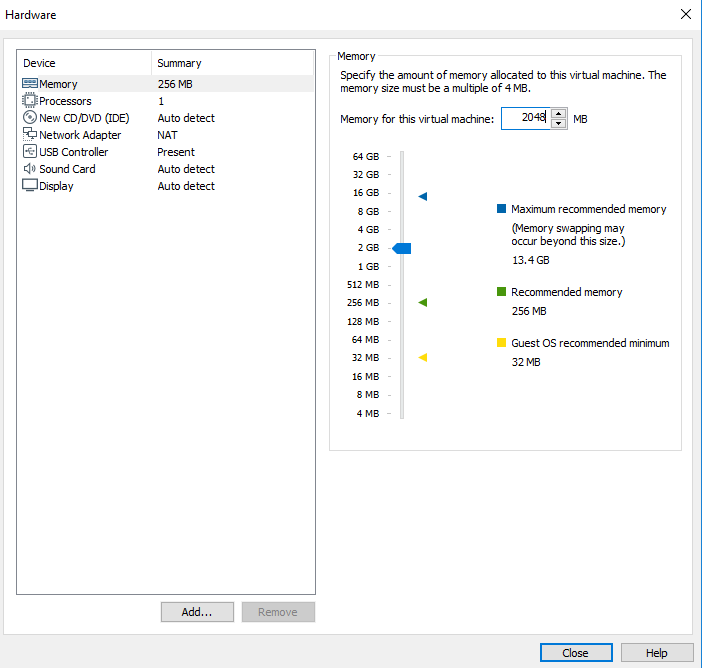
Task: Select the Processors chip icon
Action: point(30,100)
